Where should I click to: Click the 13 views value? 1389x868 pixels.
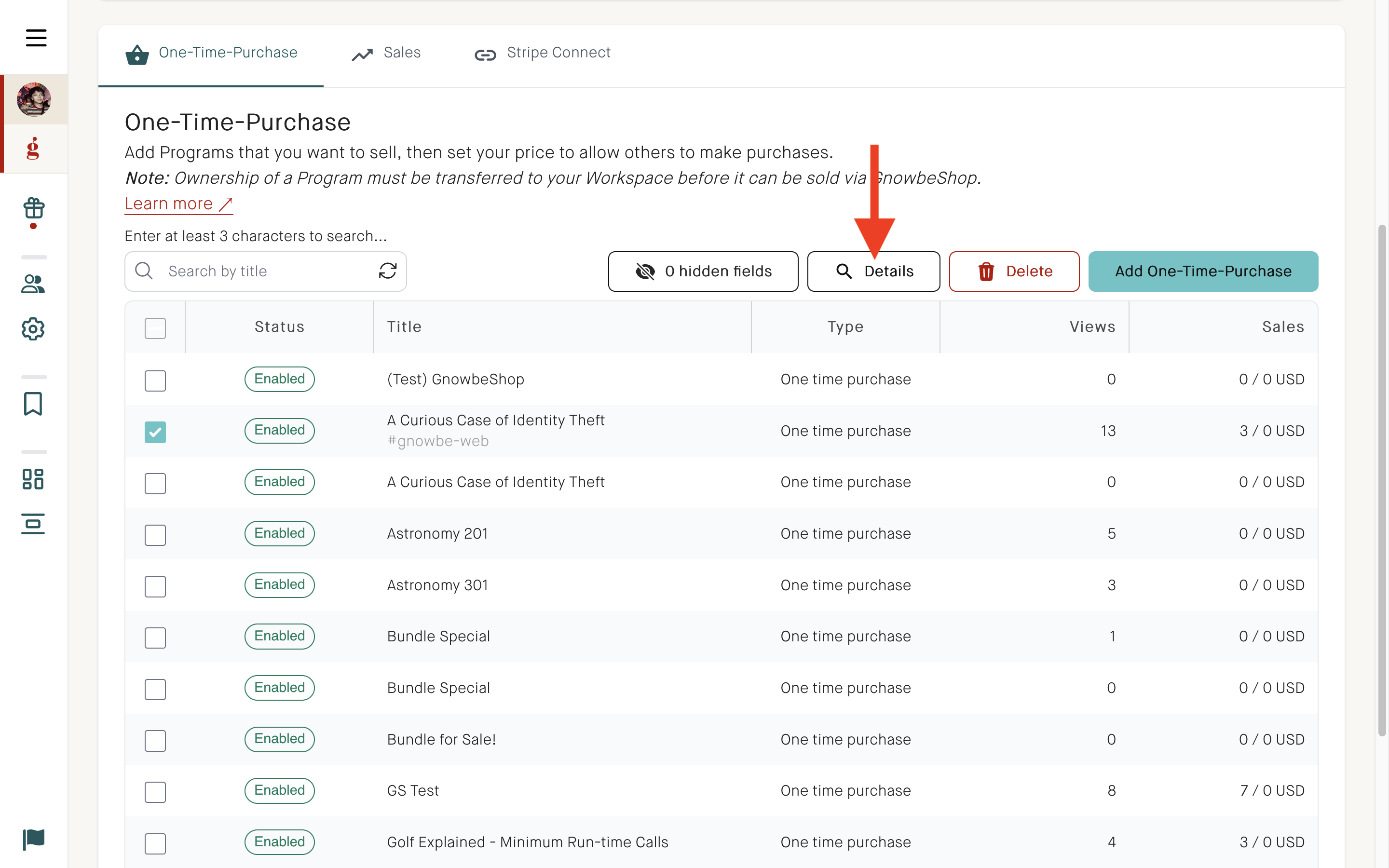pyautogui.click(x=1108, y=431)
